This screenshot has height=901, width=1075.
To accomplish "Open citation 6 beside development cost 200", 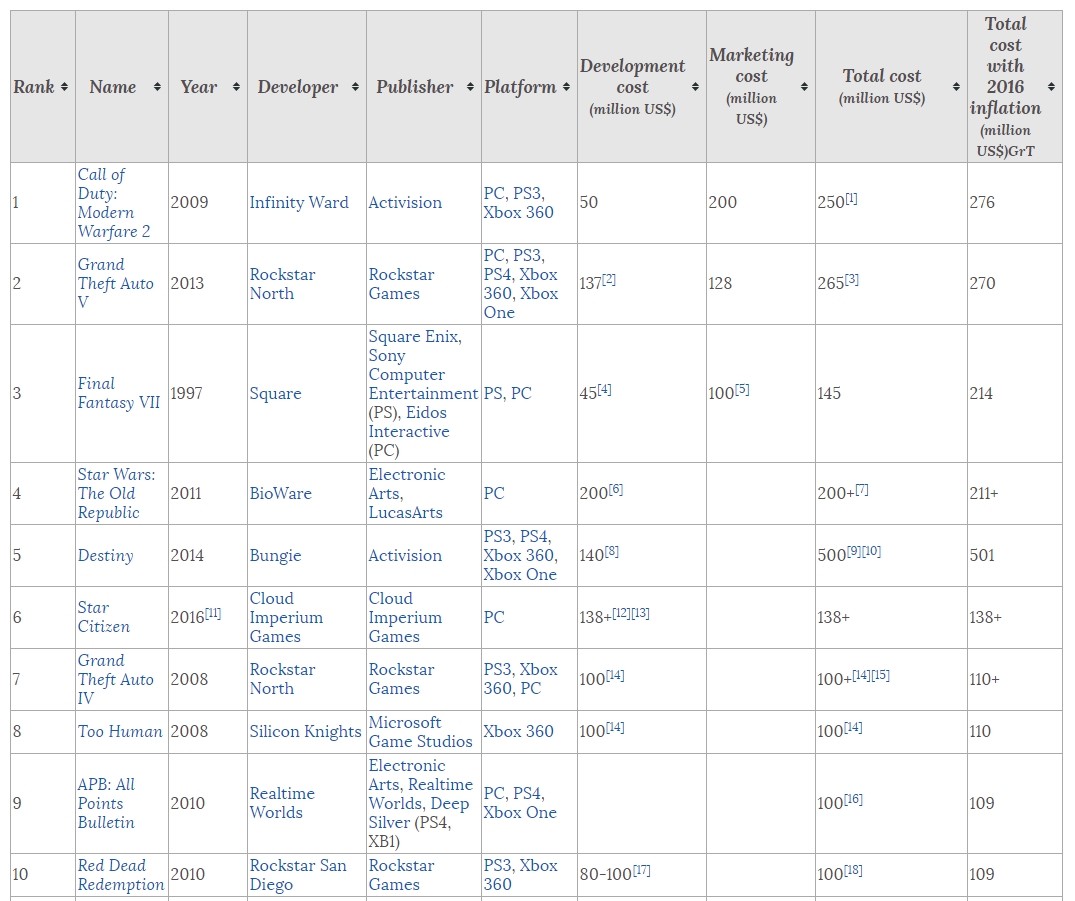I will [x=616, y=490].
